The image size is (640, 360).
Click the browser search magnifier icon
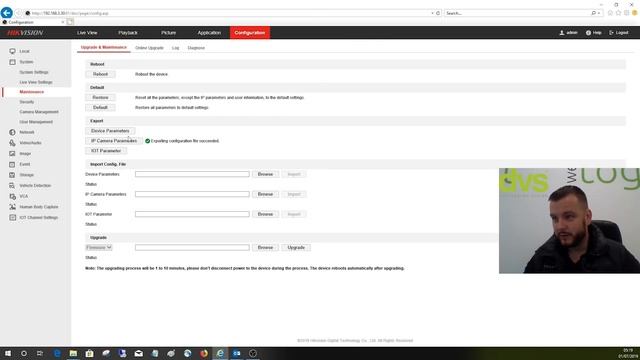pyautogui.click(x=593, y=13)
